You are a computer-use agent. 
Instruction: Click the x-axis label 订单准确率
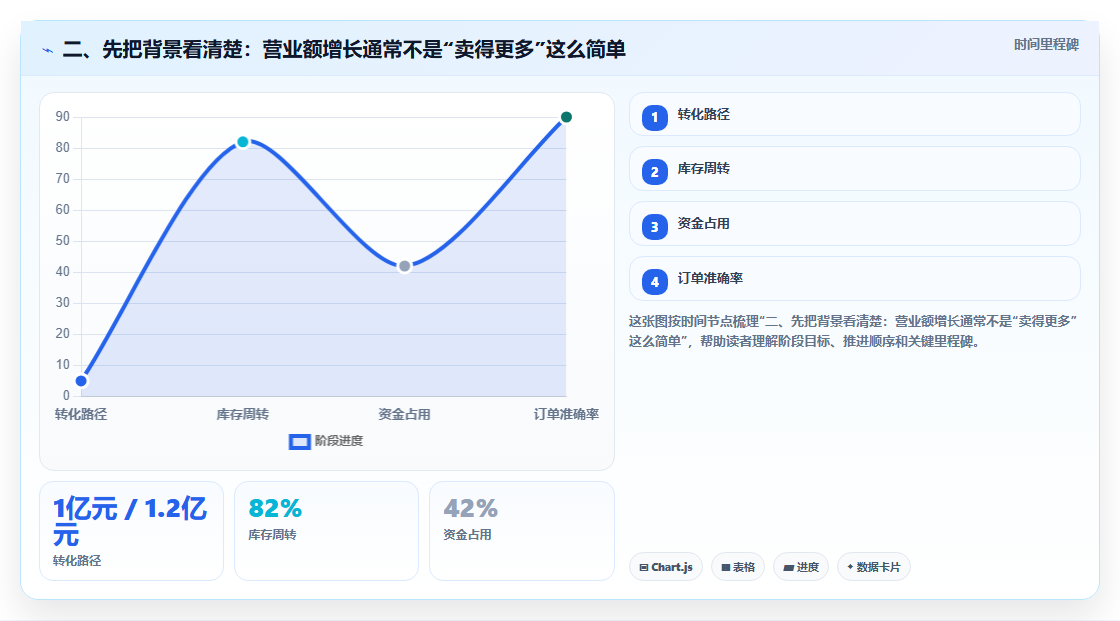(x=566, y=414)
